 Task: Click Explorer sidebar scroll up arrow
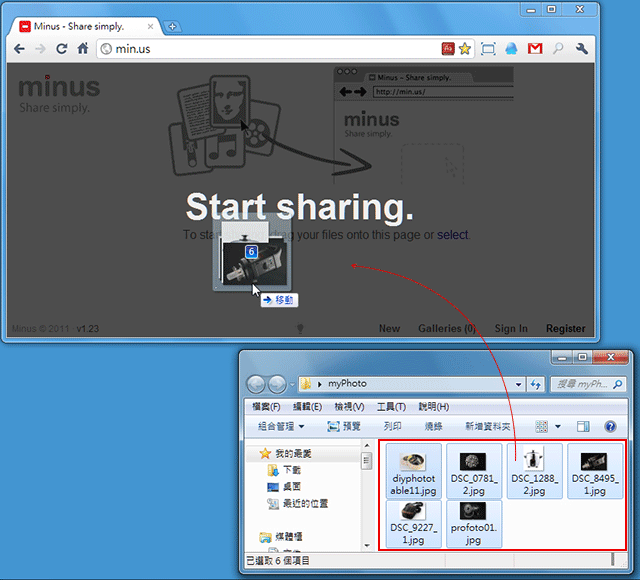tap(367, 445)
